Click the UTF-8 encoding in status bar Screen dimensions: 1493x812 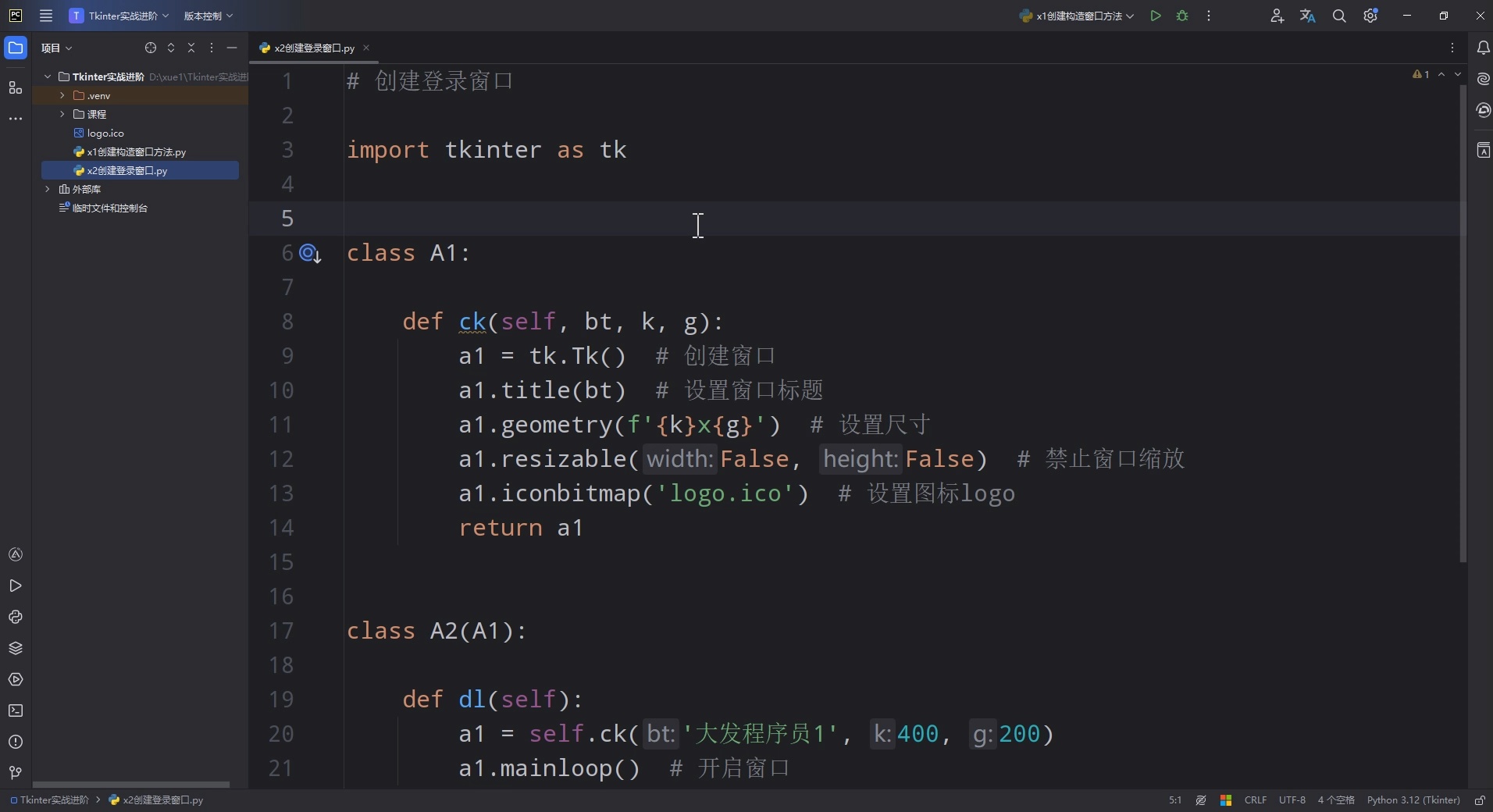click(1292, 800)
